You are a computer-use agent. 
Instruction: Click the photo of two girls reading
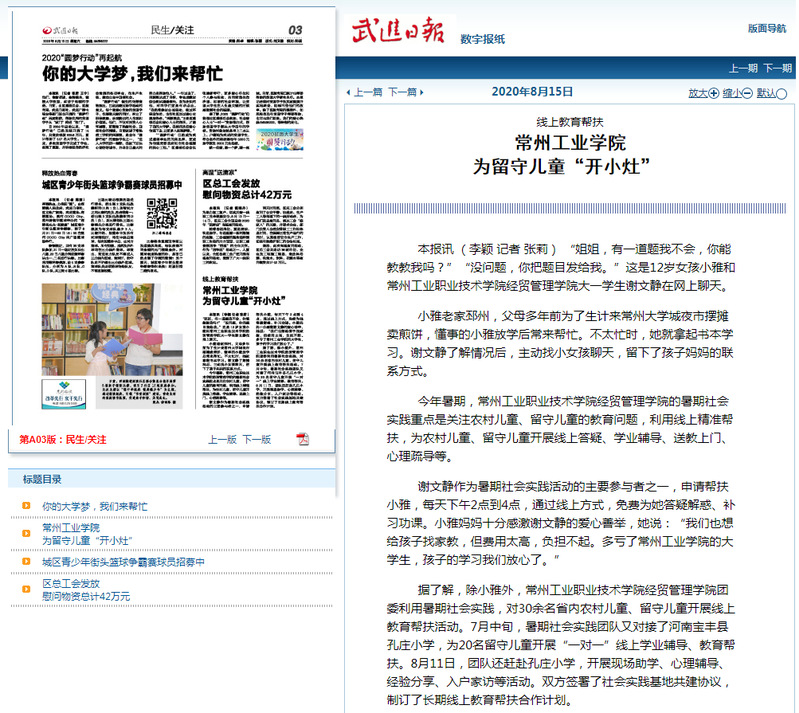112,330
